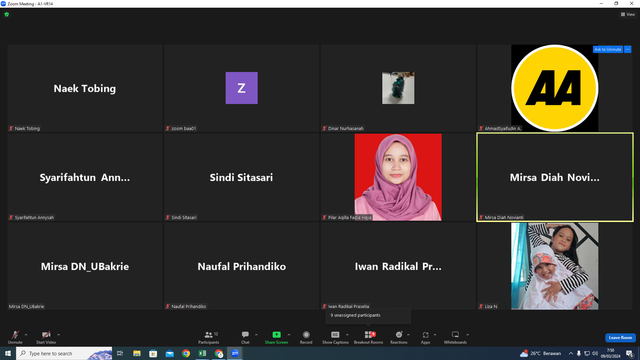This screenshot has height=360, width=640.
Task: Open the Windows Start menu
Action: point(8,353)
